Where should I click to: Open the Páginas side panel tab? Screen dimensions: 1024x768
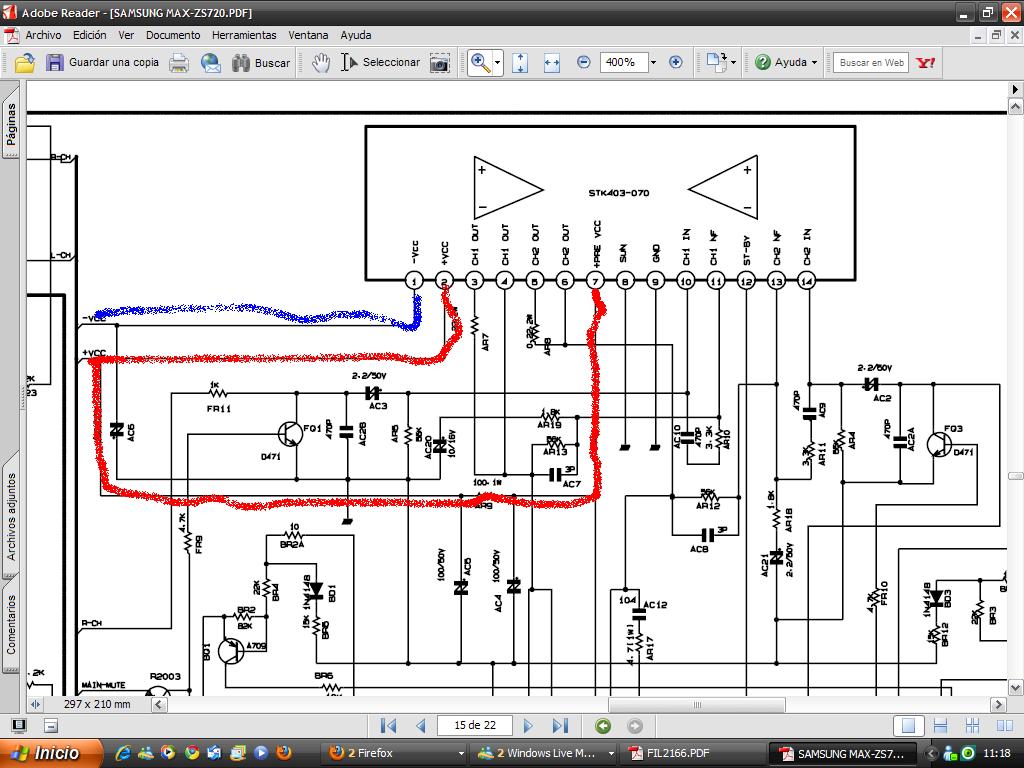tap(11, 123)
